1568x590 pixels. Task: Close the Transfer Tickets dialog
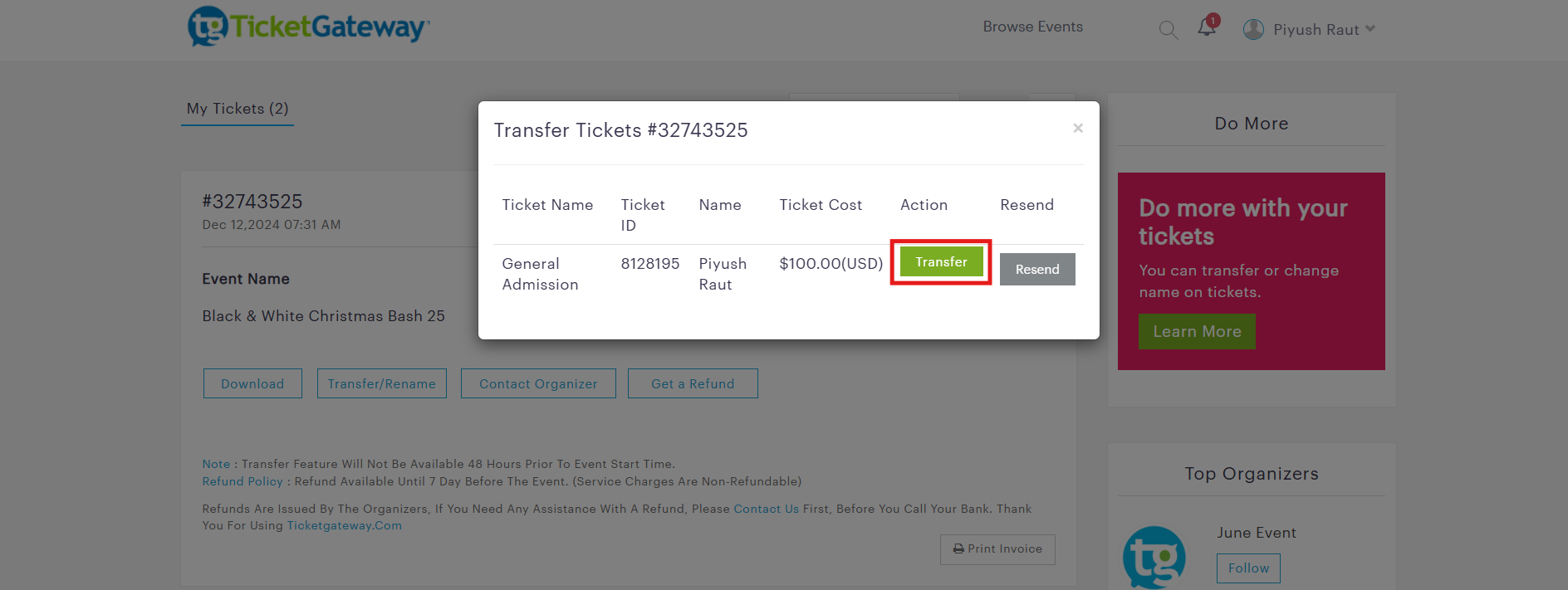pyautogui.click(x=1078, y=128)
